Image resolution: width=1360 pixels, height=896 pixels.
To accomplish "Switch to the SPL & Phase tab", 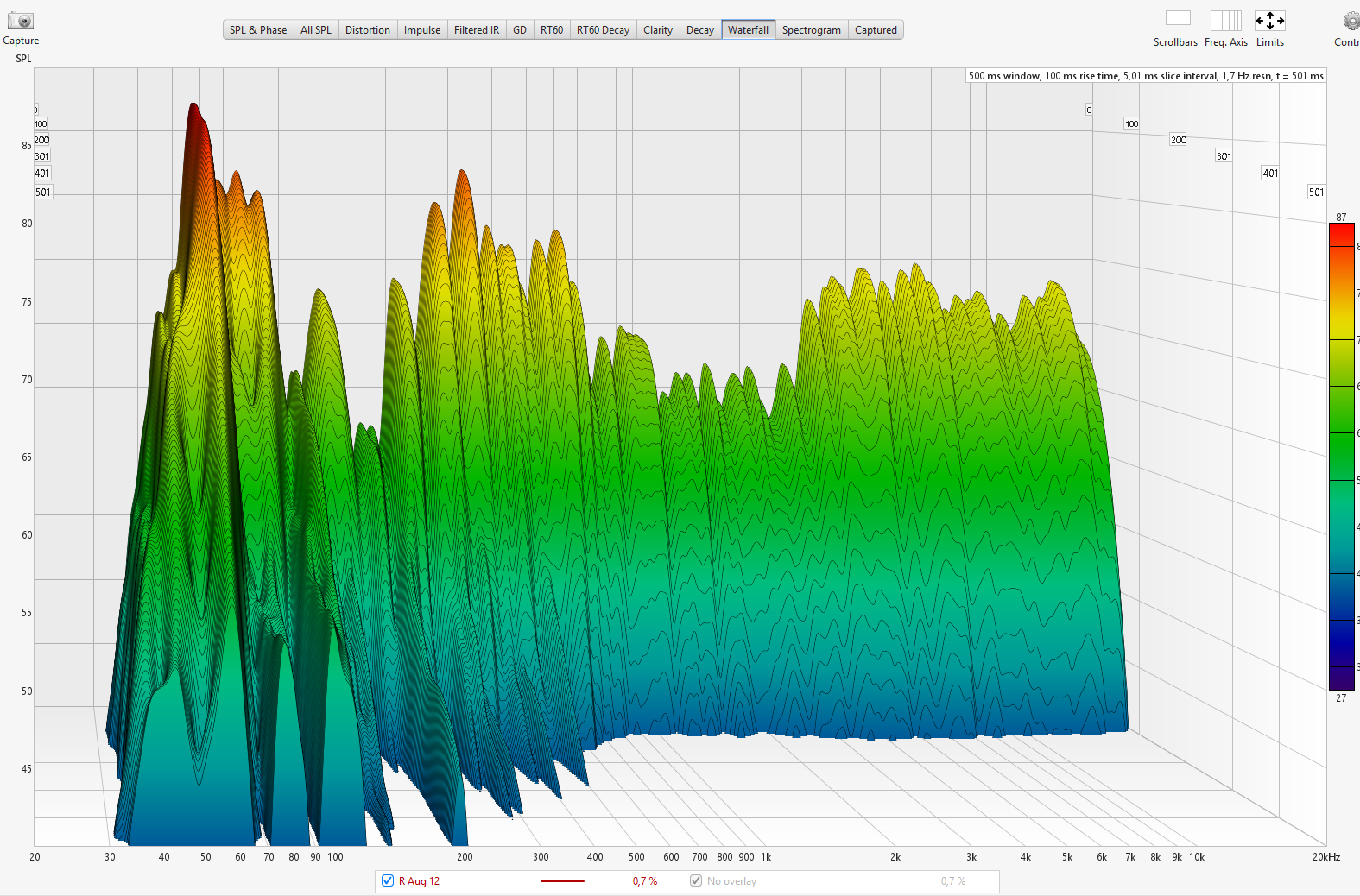I will point(258,30).
